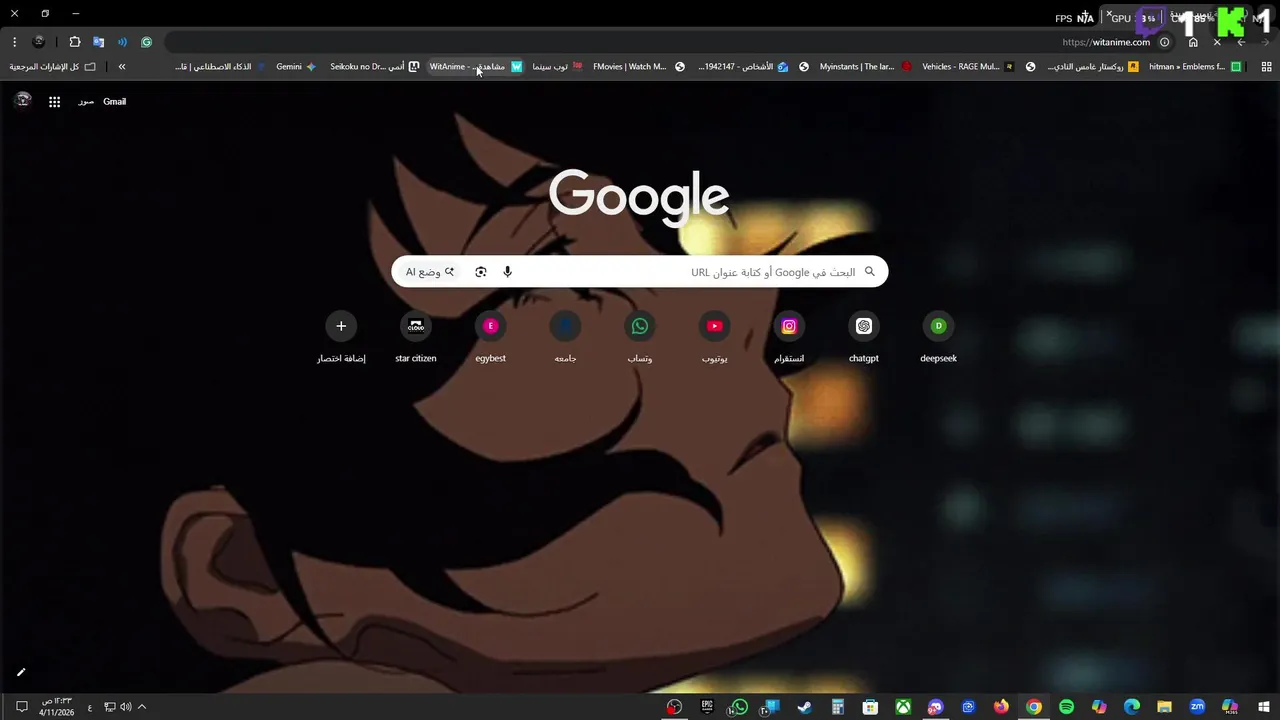Open the Google apps grid launcher
The height and width of the screenshot is (720, 1280).
pos(55,101)
